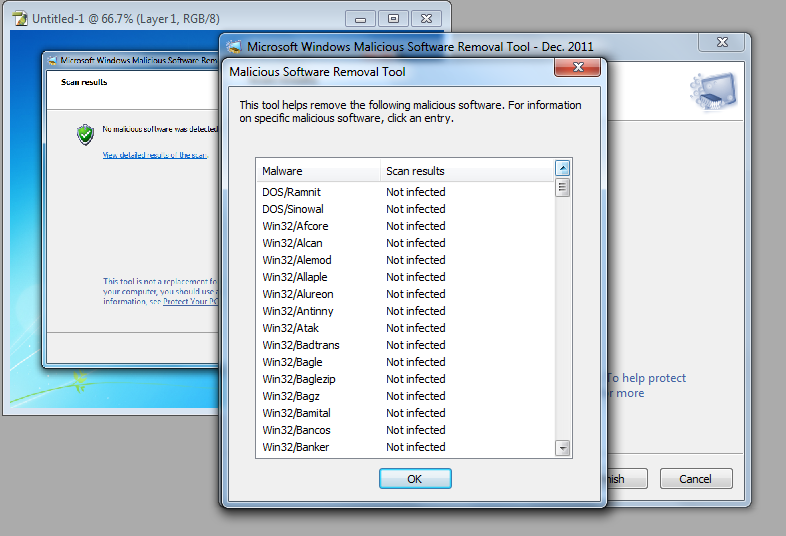Restore the Untitled-1 document window size
The image size is (786, 536).
[x=393, y=18]
